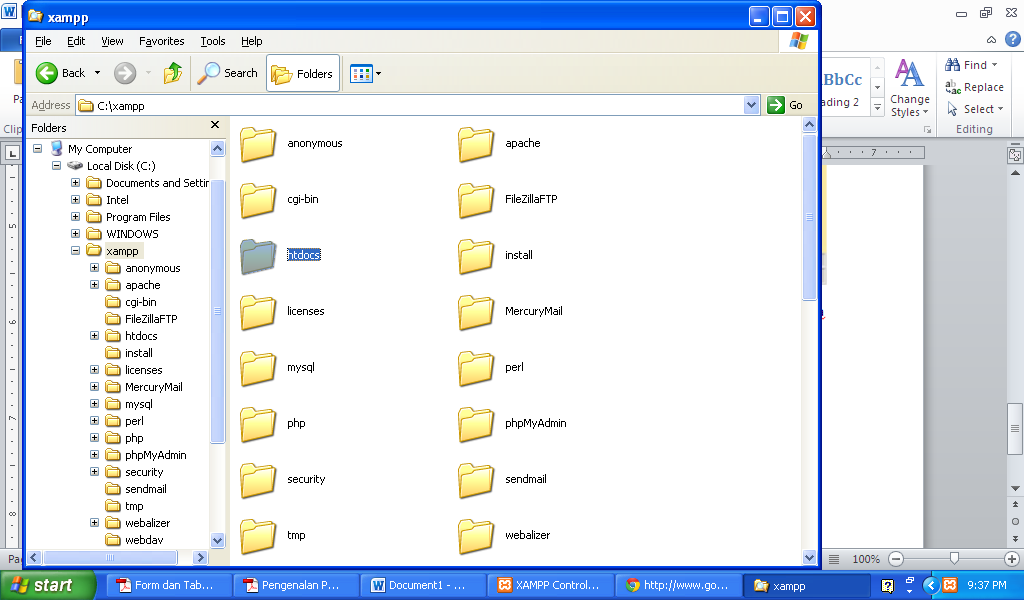This screenshot has width=1024, height=600.
Task: Open the Favorites menu
Action: coord(161,41)
